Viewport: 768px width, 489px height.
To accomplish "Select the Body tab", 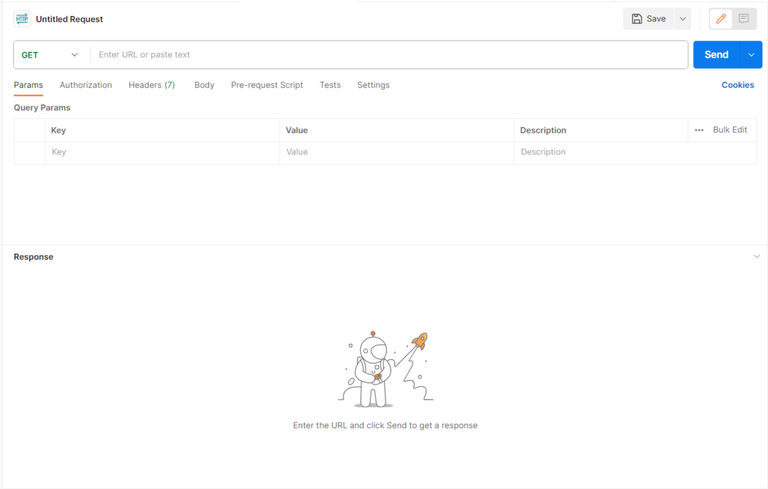I will tap(204, 85).
